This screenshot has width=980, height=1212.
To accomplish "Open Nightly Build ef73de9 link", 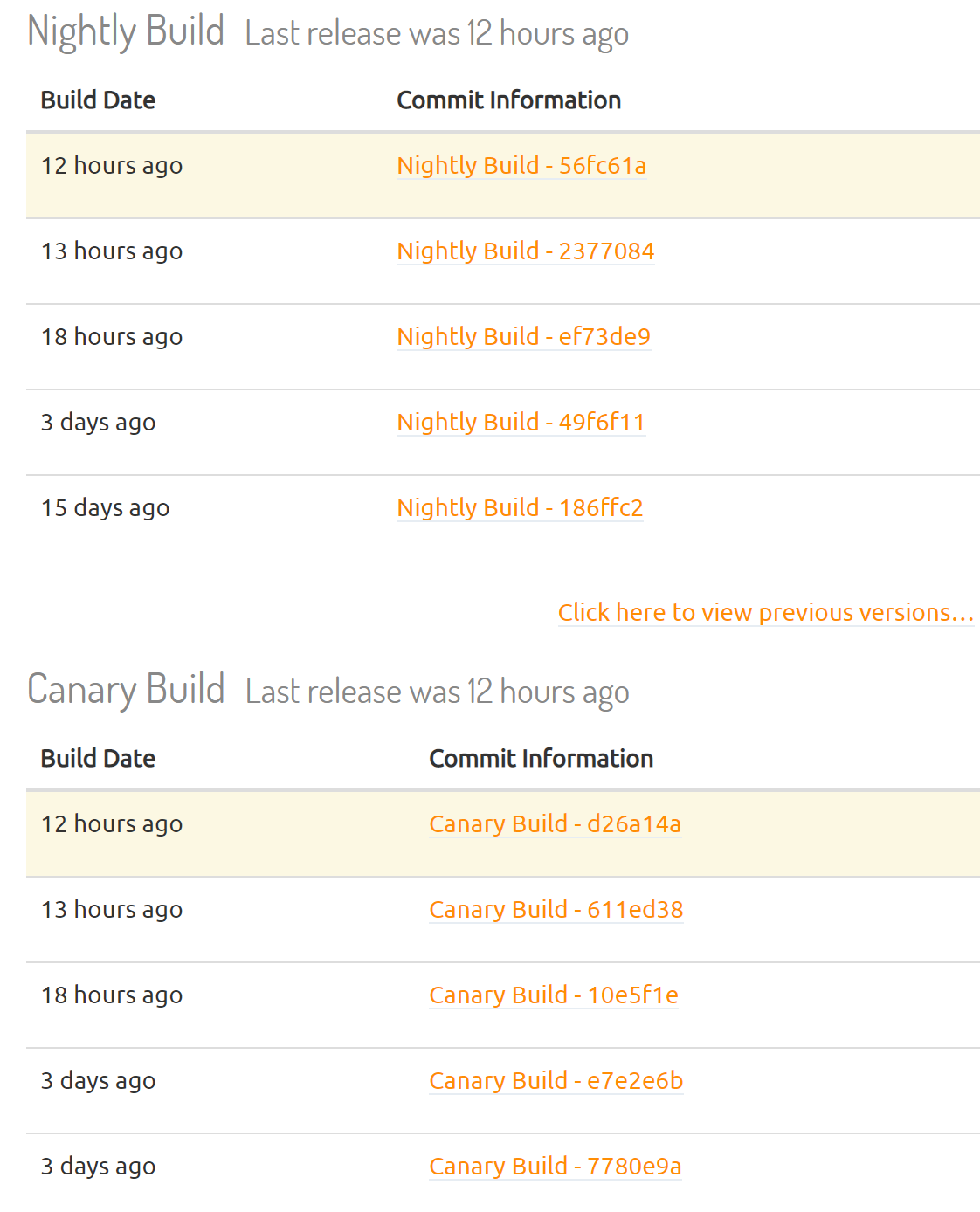I will coord(523,336).
